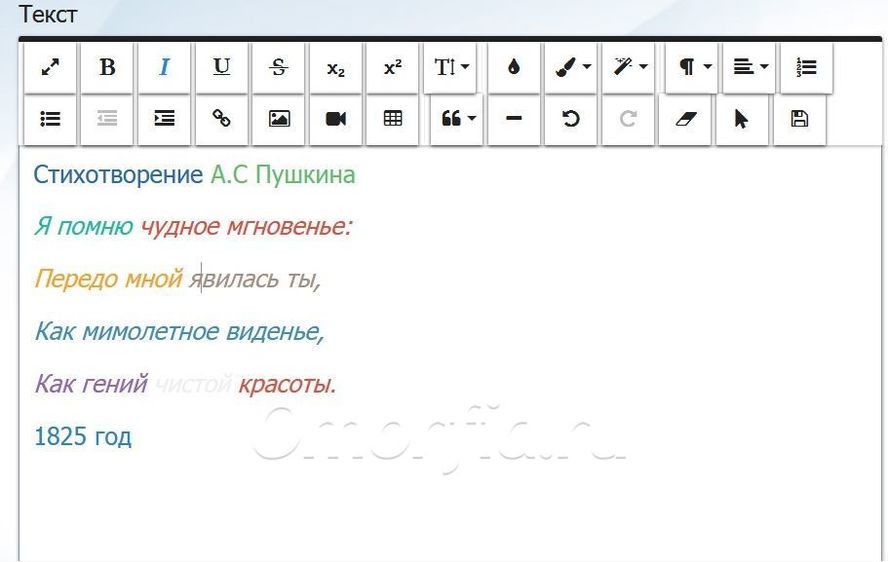Viewport: 888px width, 562px height.
Task: Undo the last change
Action: tap(571, 119)
